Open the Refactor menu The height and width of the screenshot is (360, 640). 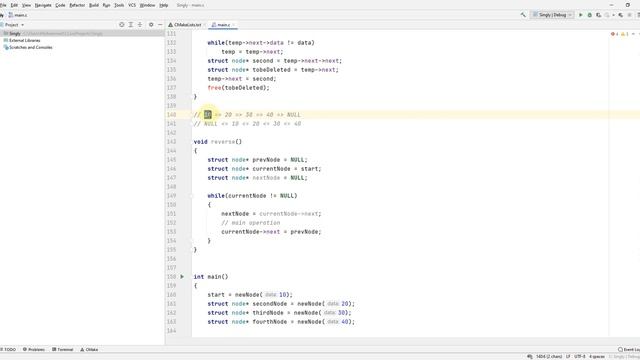pos(77,5)
